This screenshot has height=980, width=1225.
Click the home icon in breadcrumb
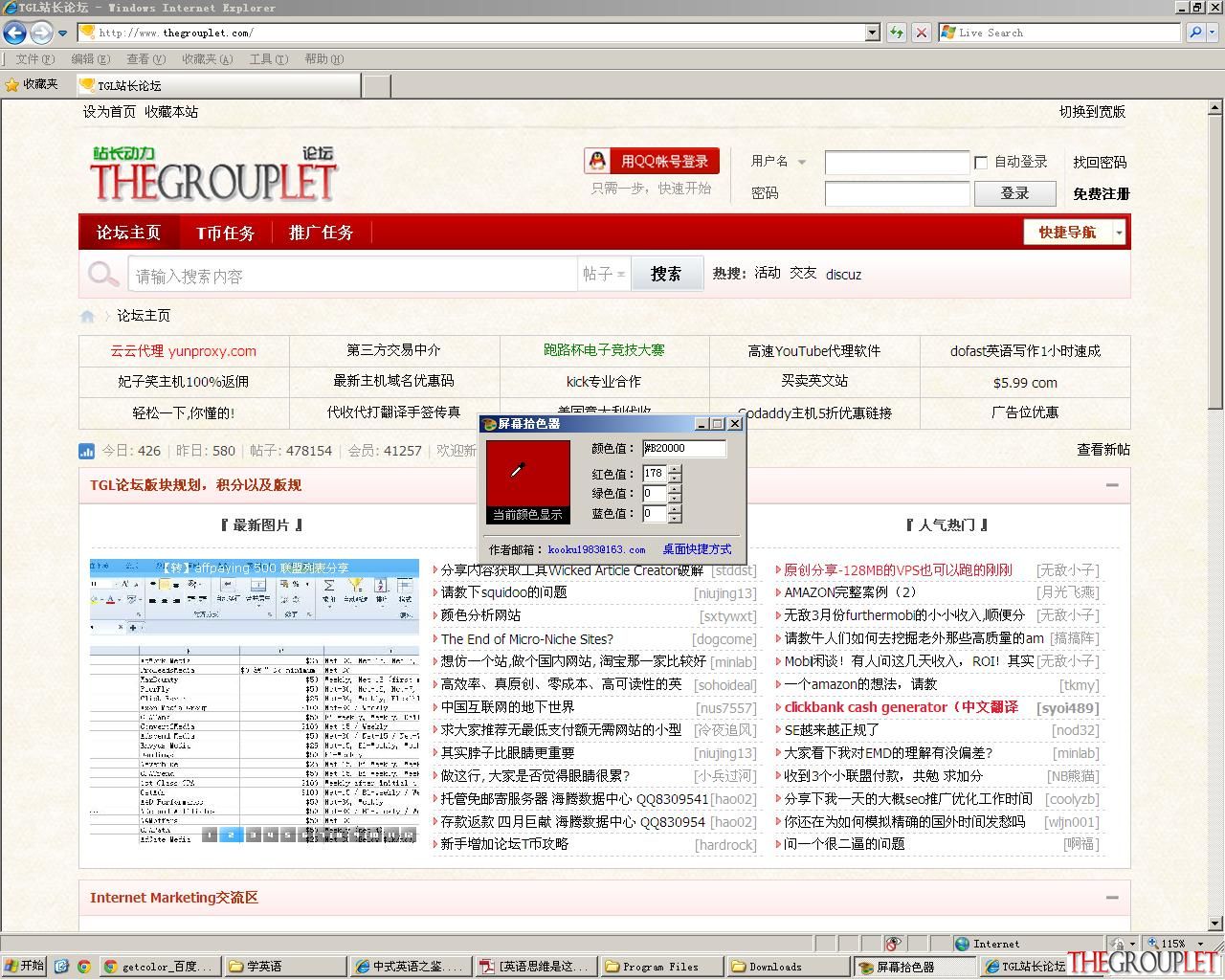pyautogui.click(x=87, y=316)
